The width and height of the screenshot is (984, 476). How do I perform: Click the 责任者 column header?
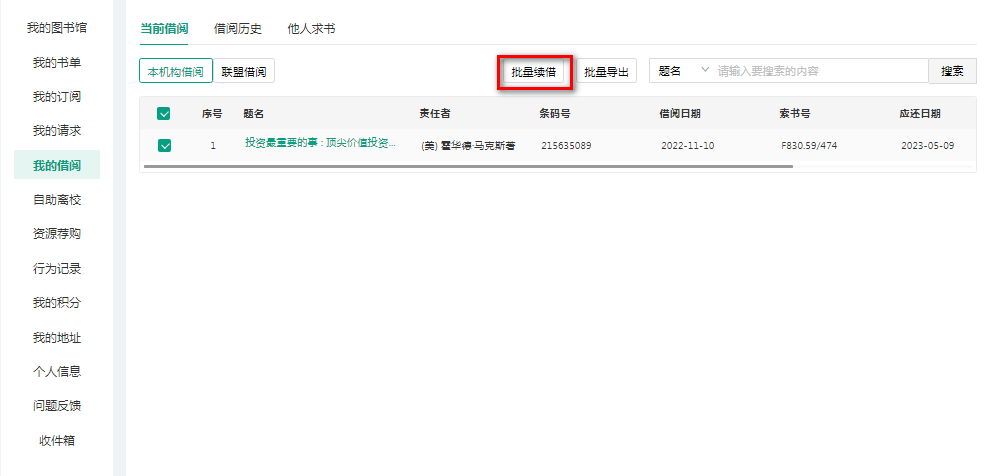coord(435,114)
